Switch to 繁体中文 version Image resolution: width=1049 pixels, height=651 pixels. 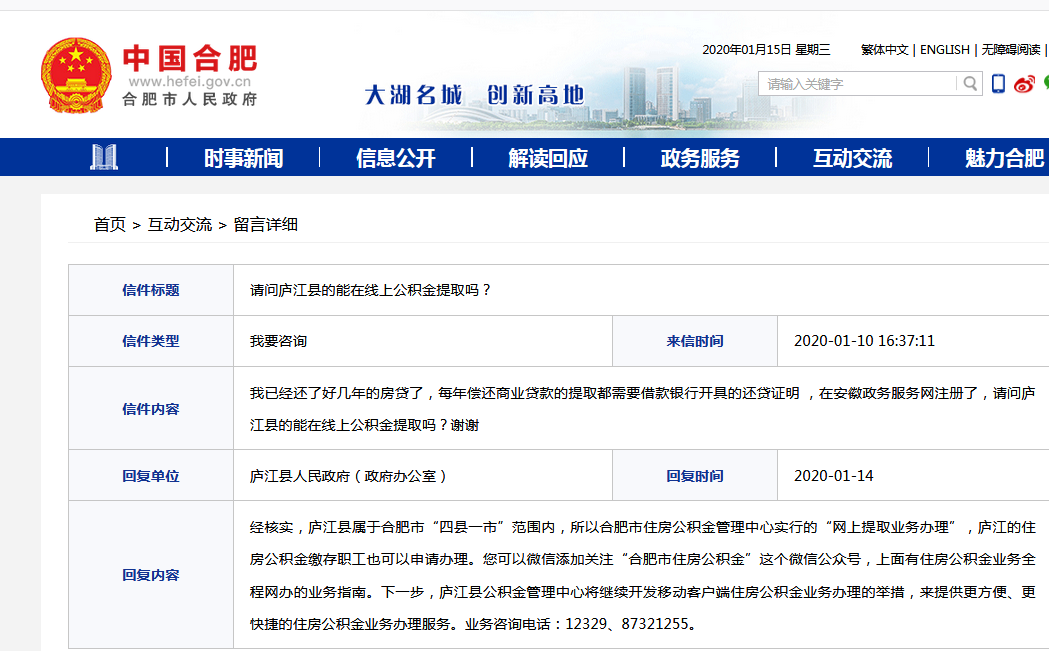point(884,50)
